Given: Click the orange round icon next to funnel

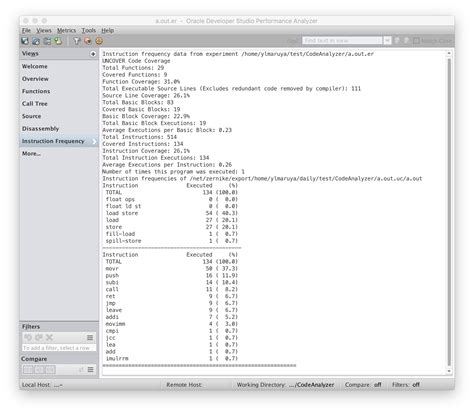Looking at the screenshot, I should [x=88, y=41].
